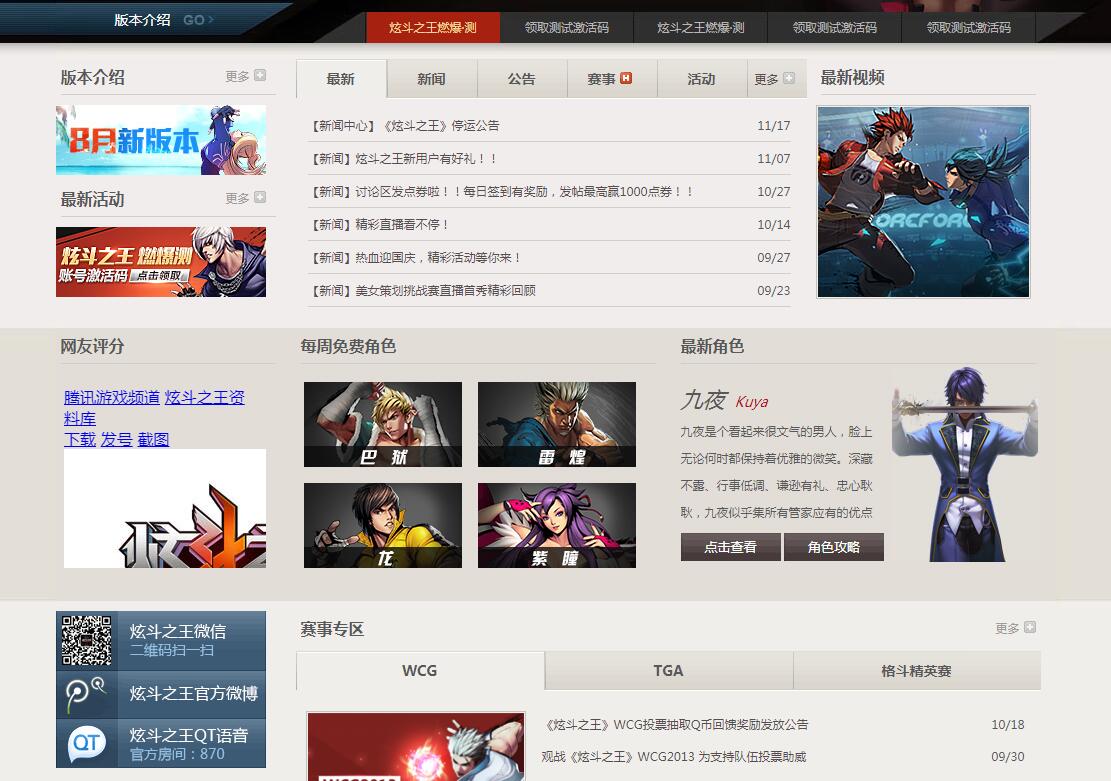Switch to the 活动 tab

point(701,79)
